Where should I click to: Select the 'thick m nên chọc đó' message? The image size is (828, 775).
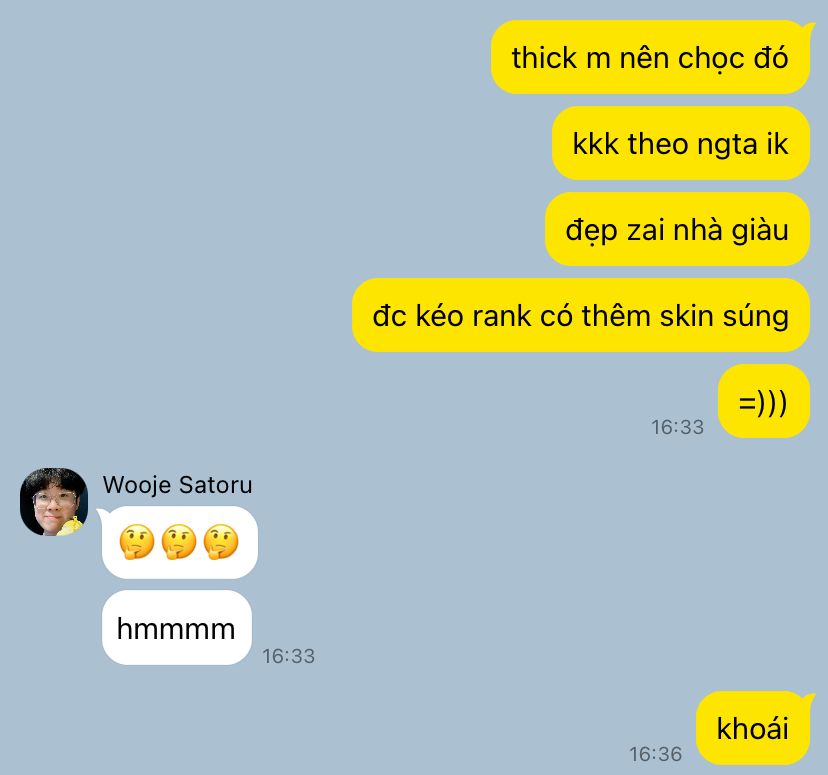[x=650, y=57]
